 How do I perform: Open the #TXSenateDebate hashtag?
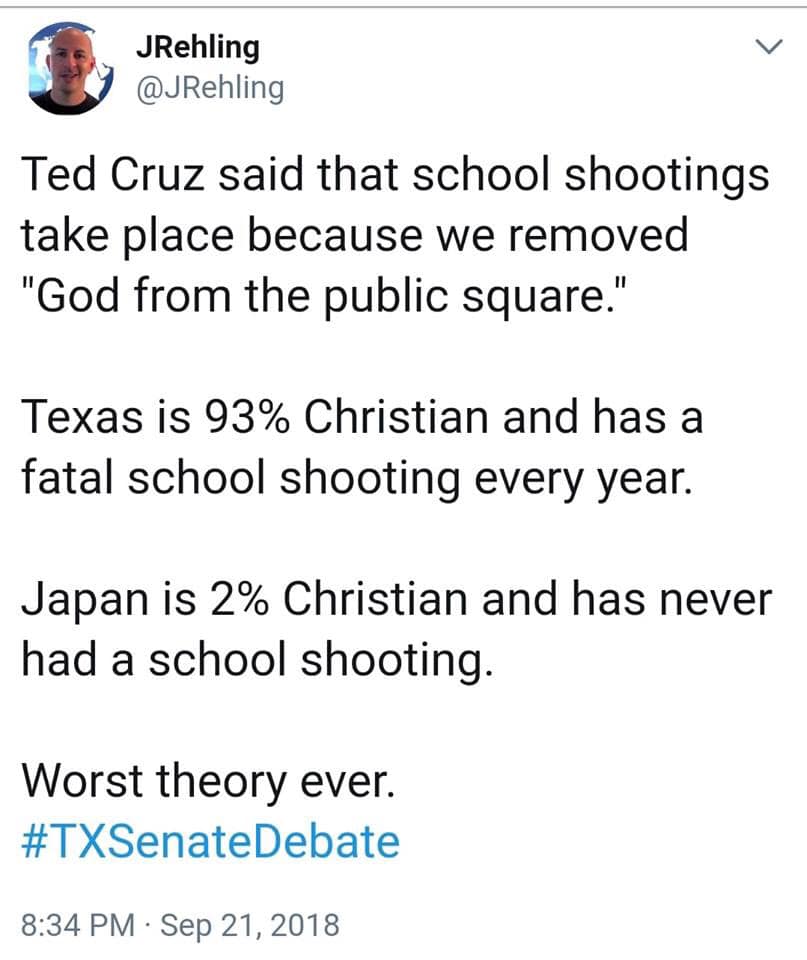pos(211,841)
